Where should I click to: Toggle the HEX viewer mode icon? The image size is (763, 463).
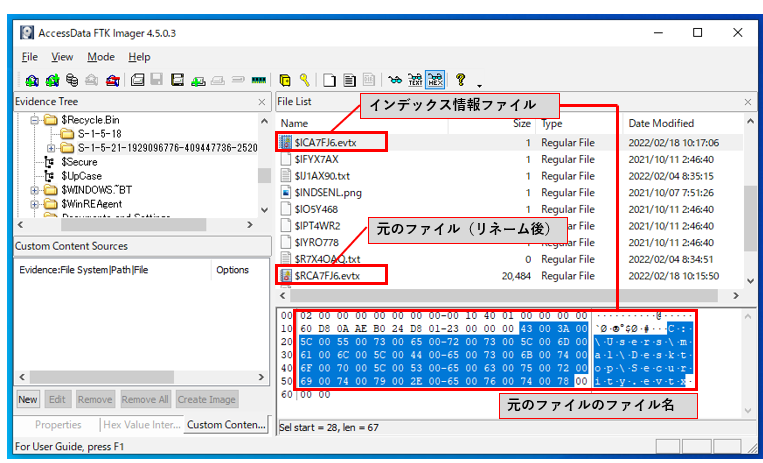(x=435, y=79)
